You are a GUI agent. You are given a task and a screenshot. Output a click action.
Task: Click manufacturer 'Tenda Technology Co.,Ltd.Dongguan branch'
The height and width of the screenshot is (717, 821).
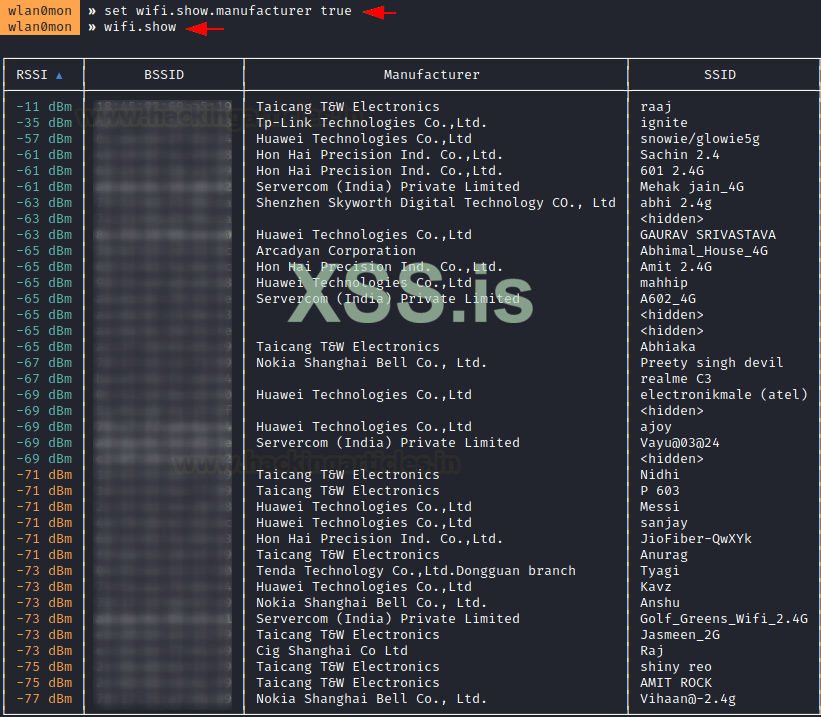[x=416, y=571]
